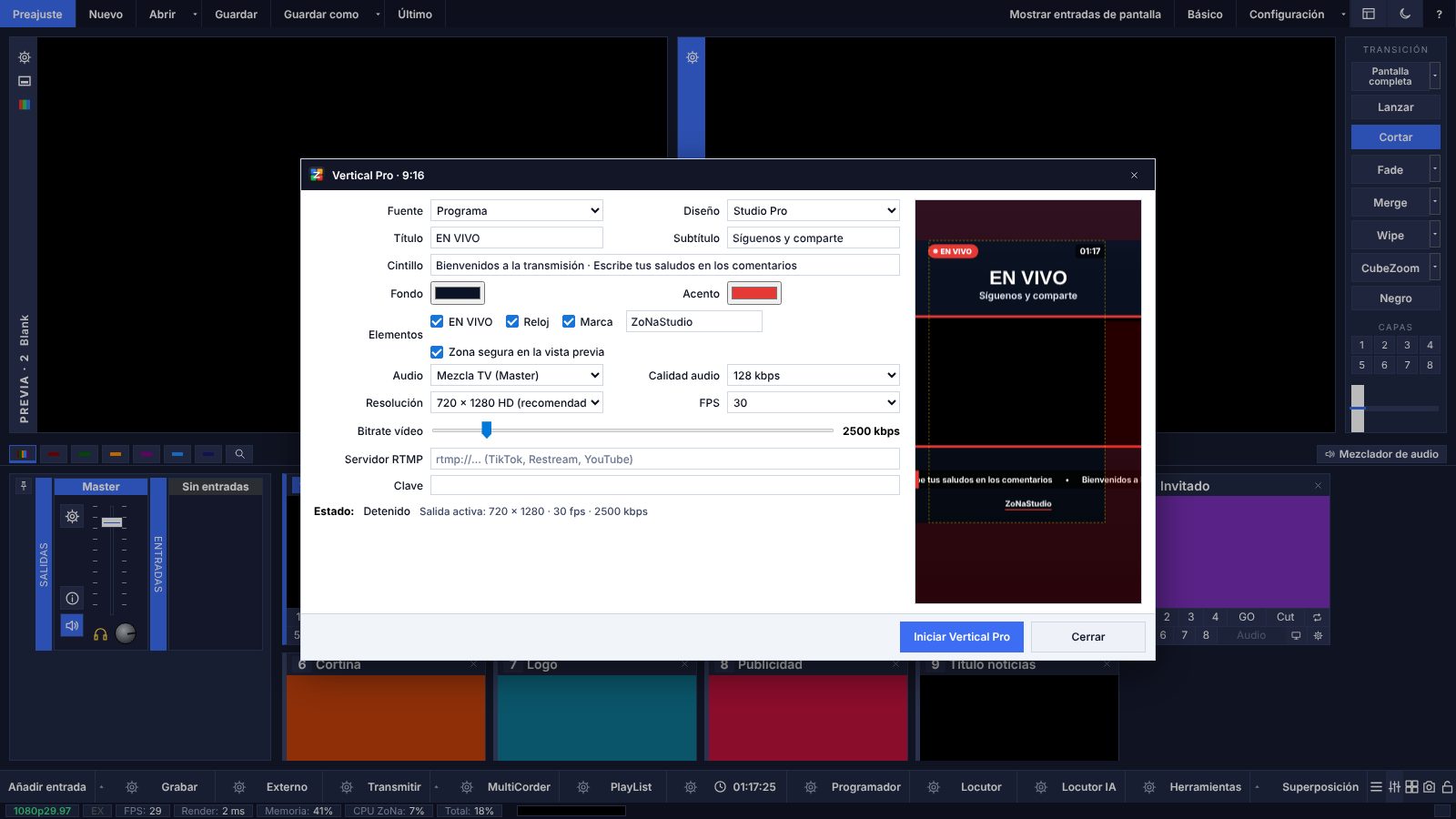Open the Calidad audio 128 kbps dropdown

(814, 376)
